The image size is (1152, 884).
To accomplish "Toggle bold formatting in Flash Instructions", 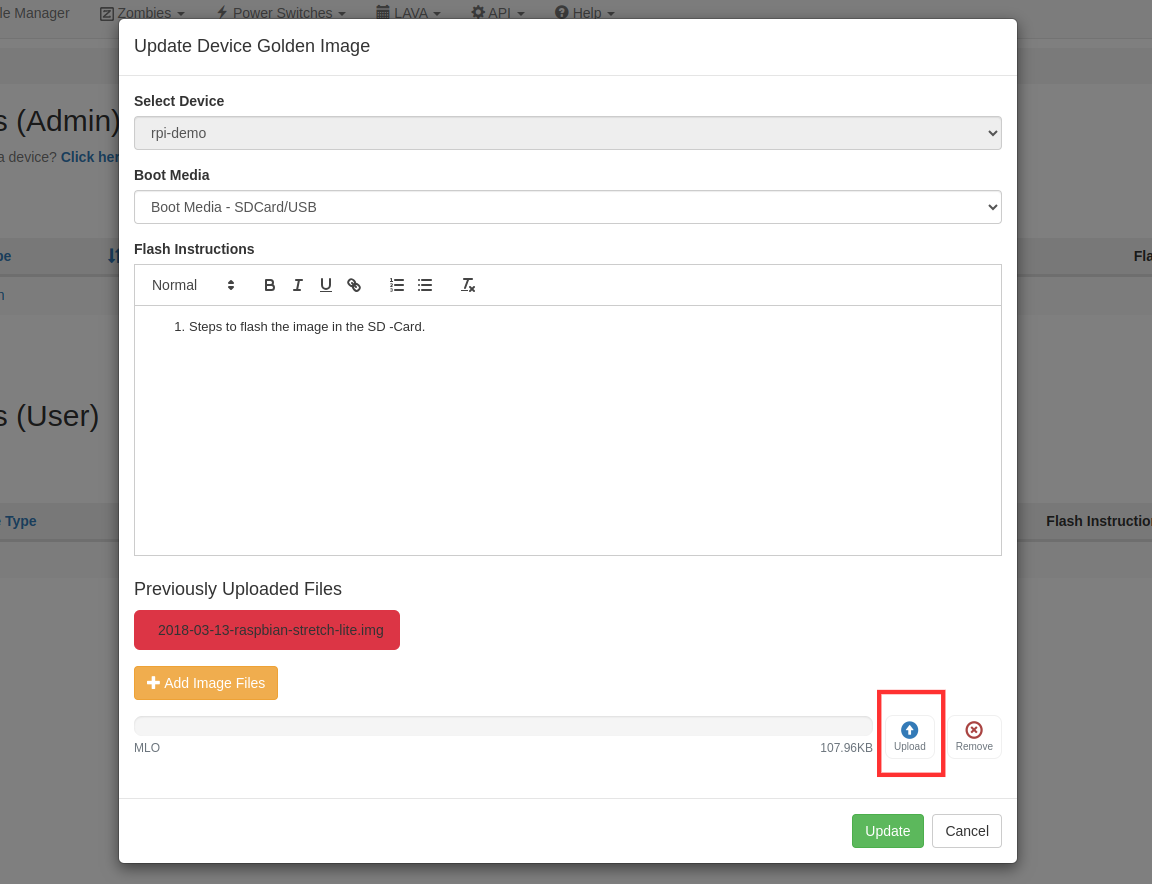I will [x=270, y=285].
